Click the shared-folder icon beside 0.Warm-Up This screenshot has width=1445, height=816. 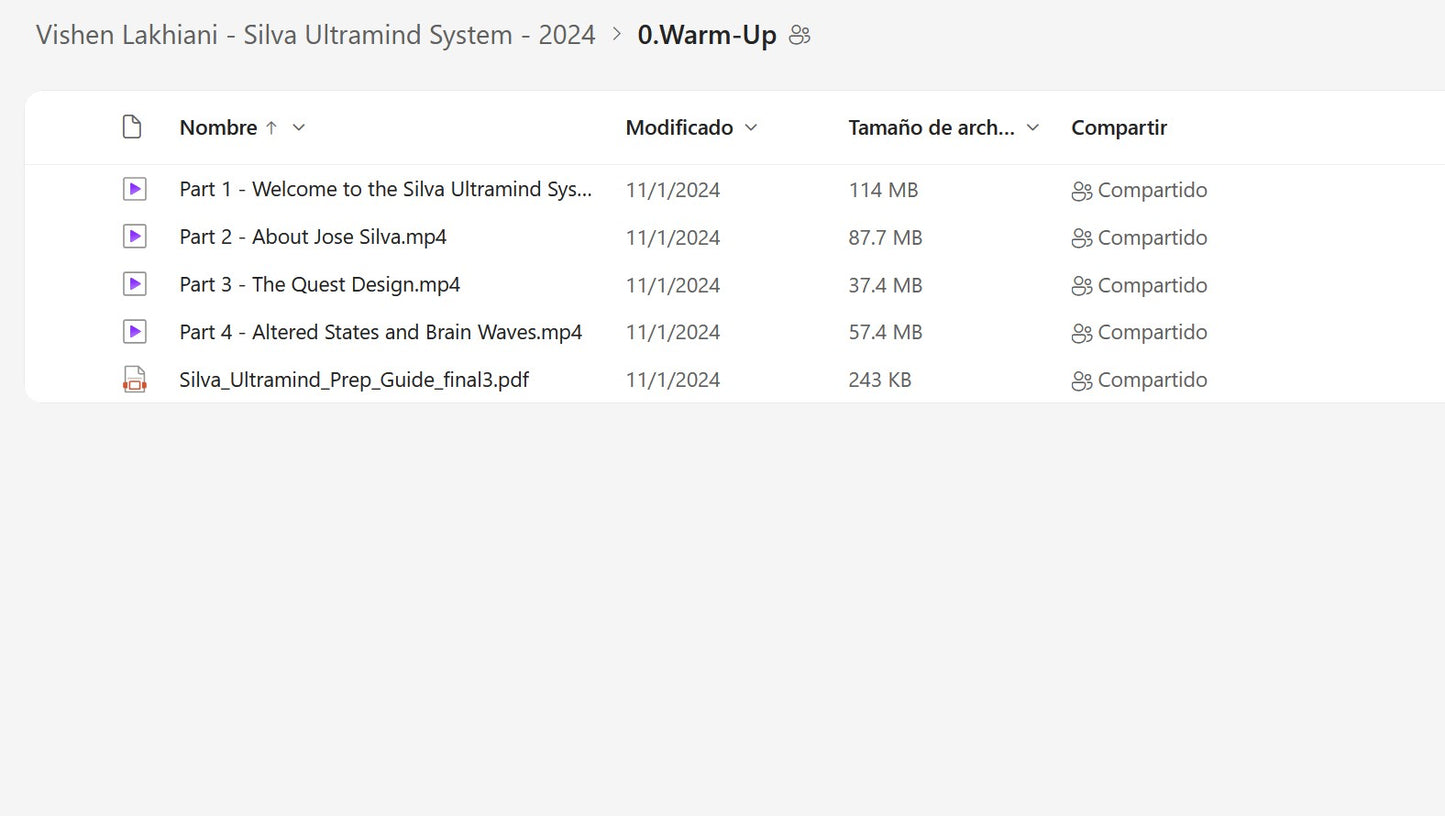pyautogui.click(x=799, y=36)
